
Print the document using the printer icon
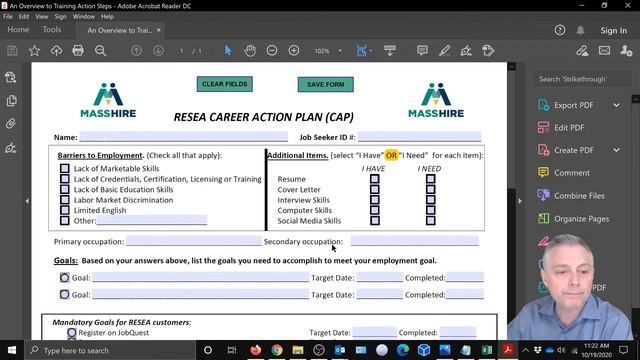click(x=78, y=51)
